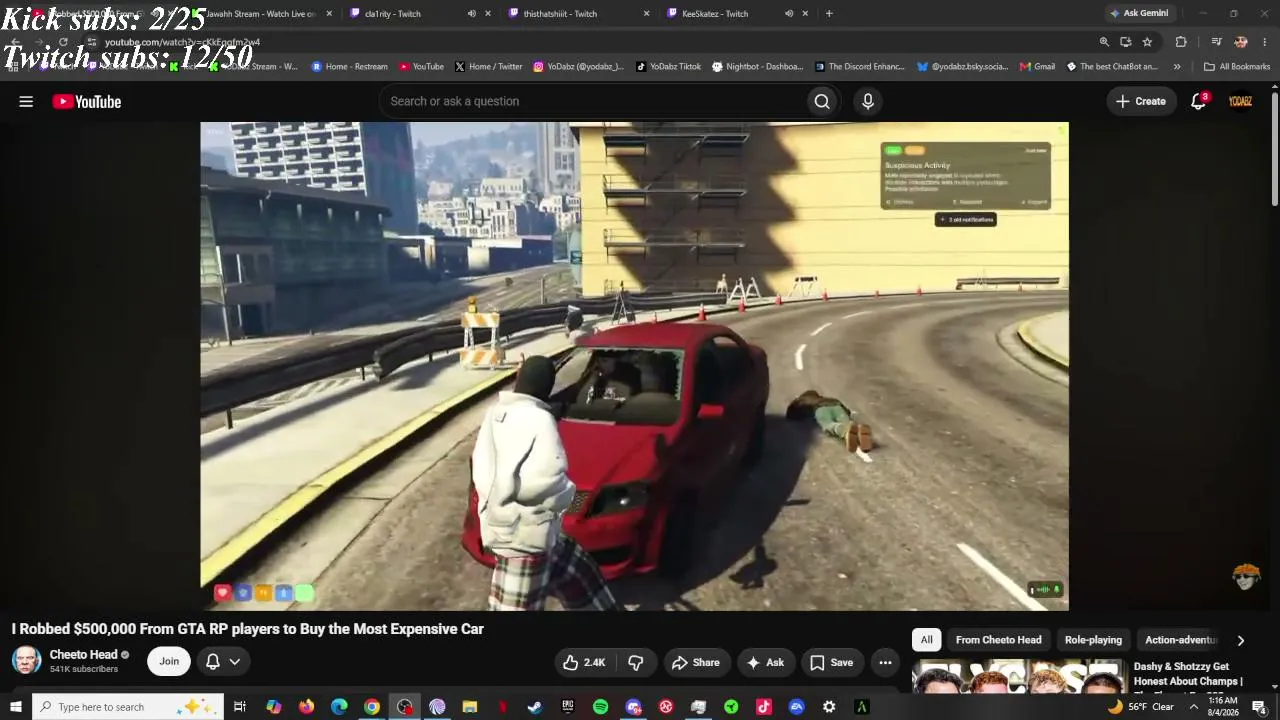1280x720 pixels.
Task: Click the Join channel button
Action: pos(169,661)
